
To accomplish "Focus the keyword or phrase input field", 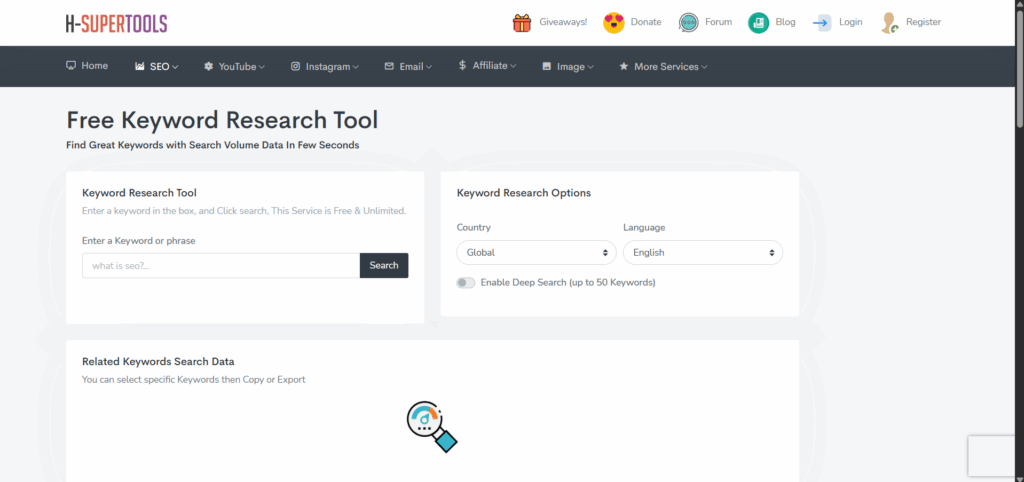I will click(220, 265).
